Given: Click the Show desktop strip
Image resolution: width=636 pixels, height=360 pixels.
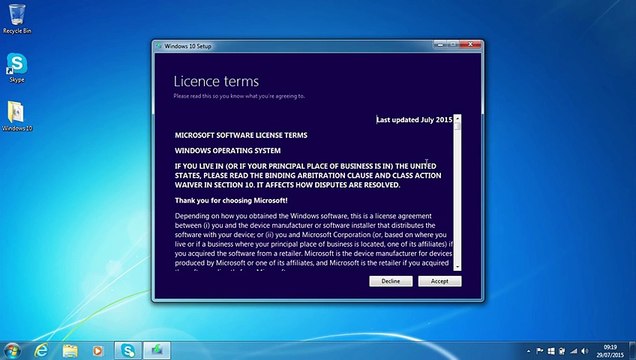Looking at the screenshot, I should [x=632, y=351].
